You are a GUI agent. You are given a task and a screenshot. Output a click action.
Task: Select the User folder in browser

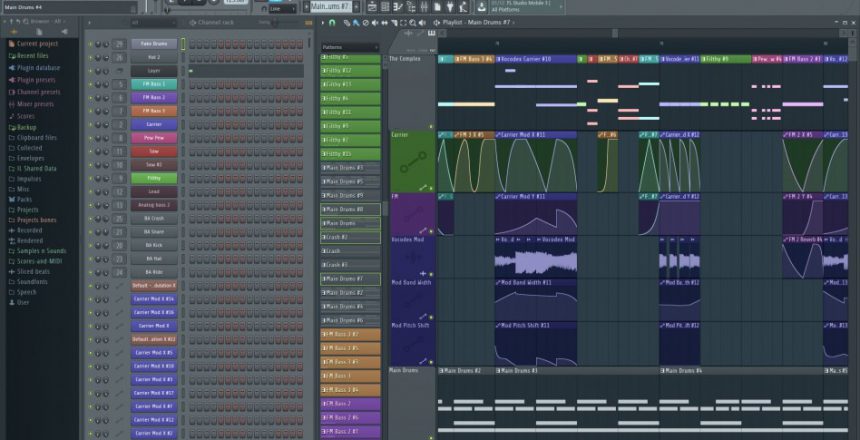coord(19,302)
